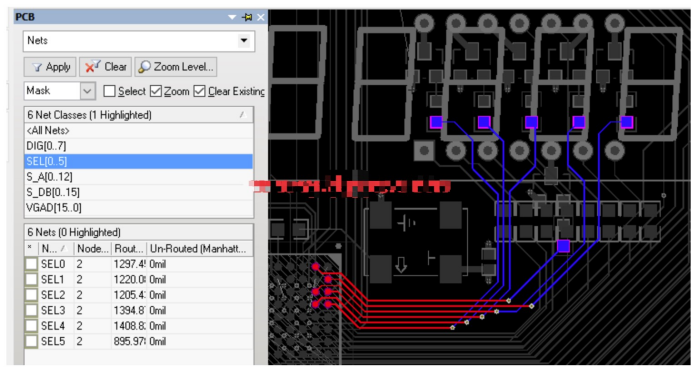Click the Apply filter button
This screenshot has width=693, height=367.
click(x=50, y=67)
